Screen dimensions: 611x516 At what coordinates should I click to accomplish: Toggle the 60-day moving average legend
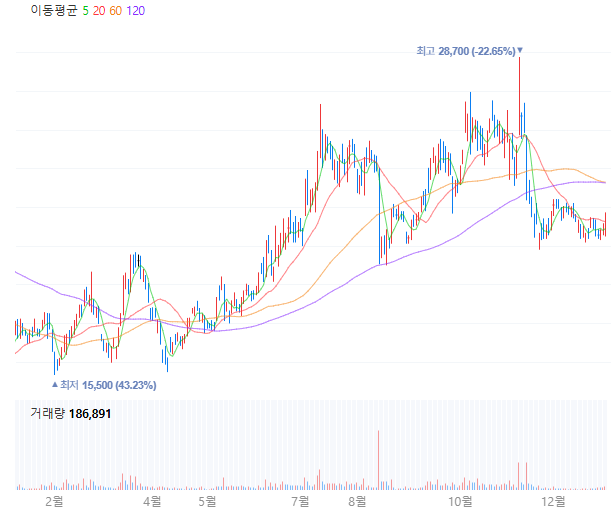(x=115, y=10)
